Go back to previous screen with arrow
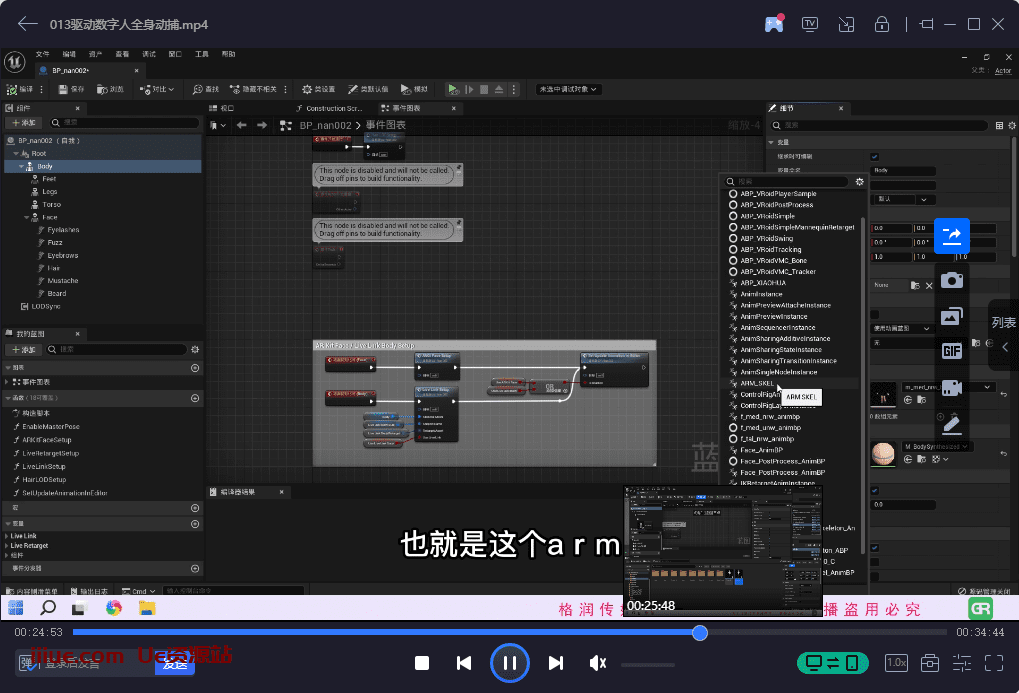The image size is (1019, 693). pyautogui.click(x=27, y=24)
